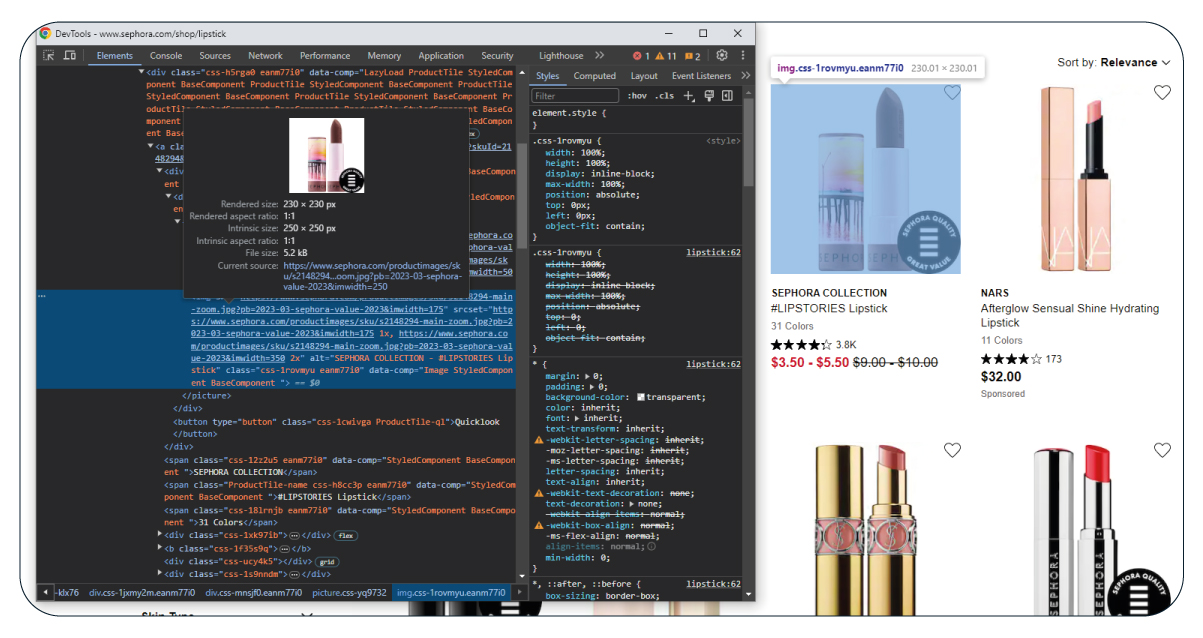Open the Security tab
The image size is (1203, 638).
[x=497, y=56]
